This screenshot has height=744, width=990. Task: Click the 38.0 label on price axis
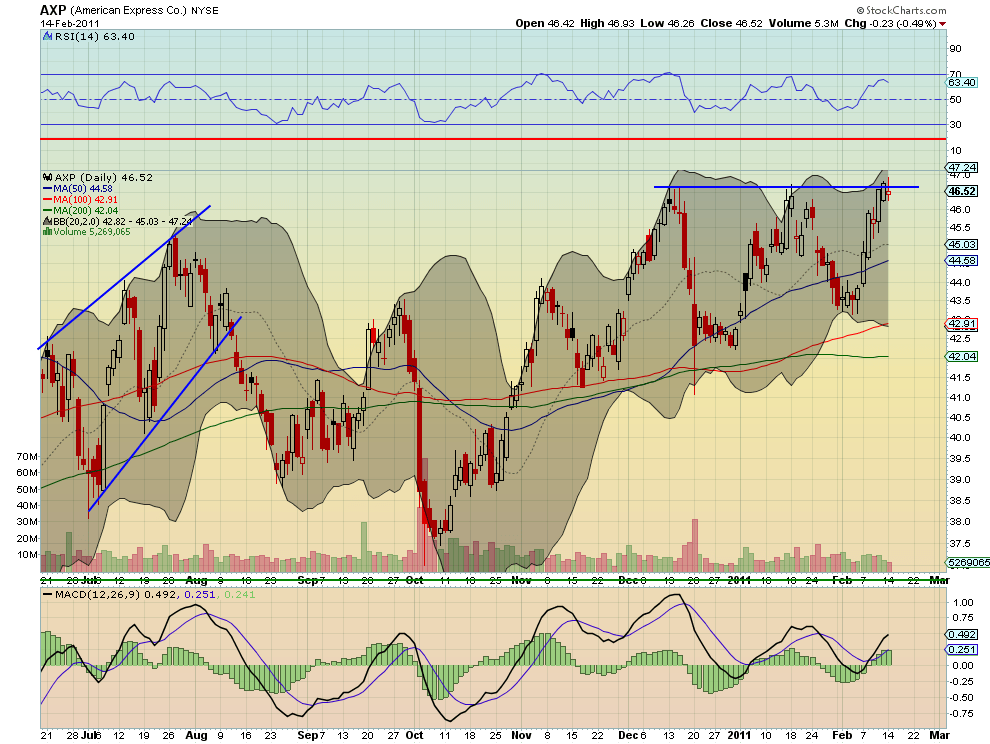click(x=960, y=522)
